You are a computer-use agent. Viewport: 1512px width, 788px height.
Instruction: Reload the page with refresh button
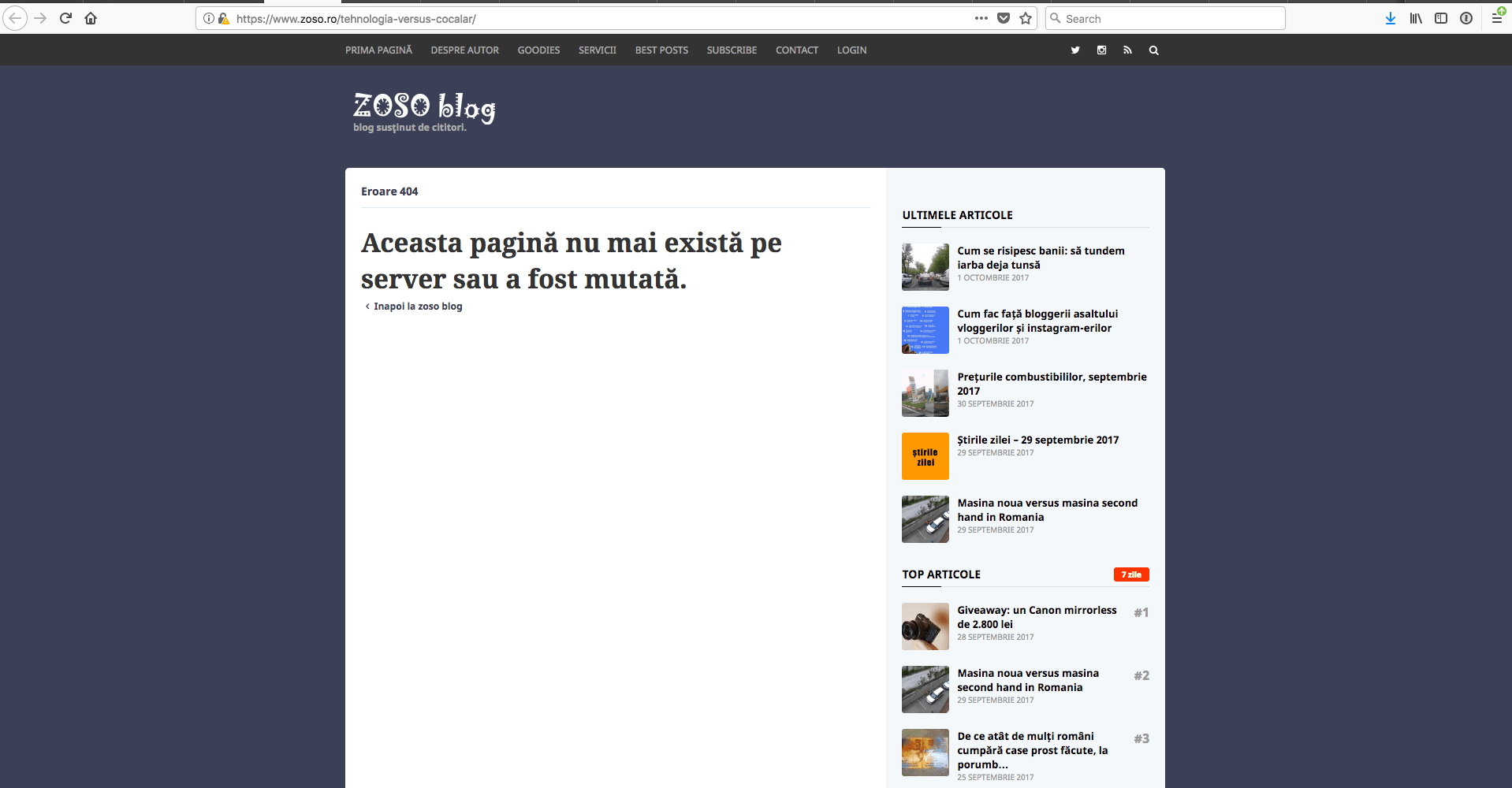click(65, 18)
